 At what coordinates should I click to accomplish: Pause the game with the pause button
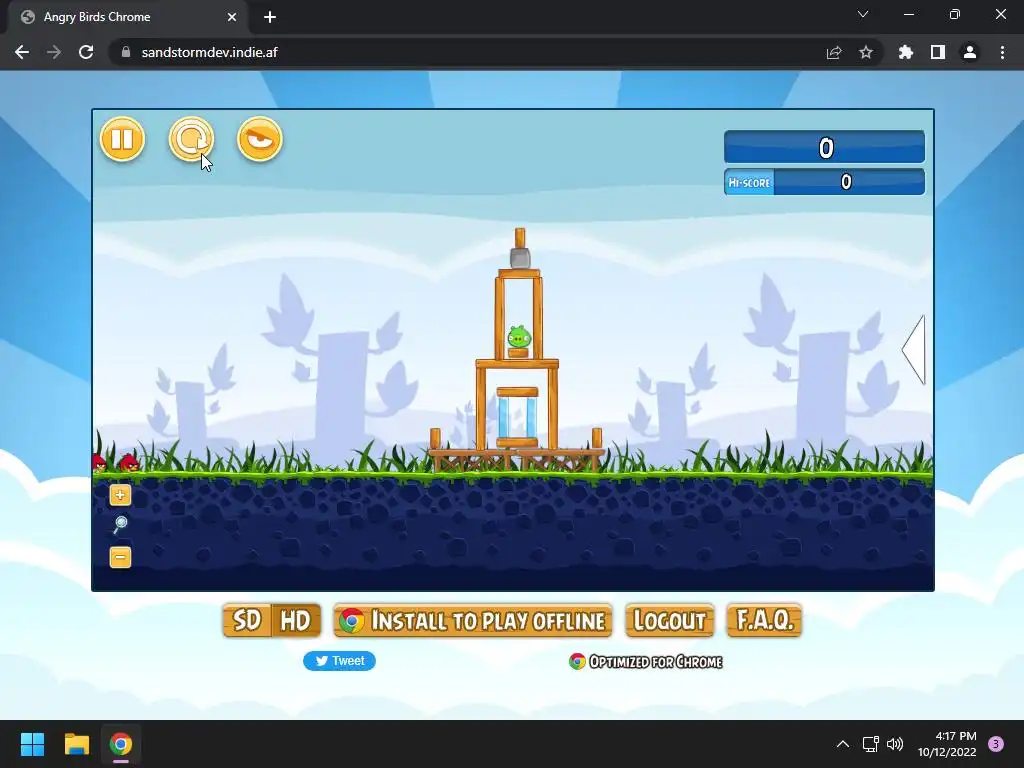[x=122, y=139]
